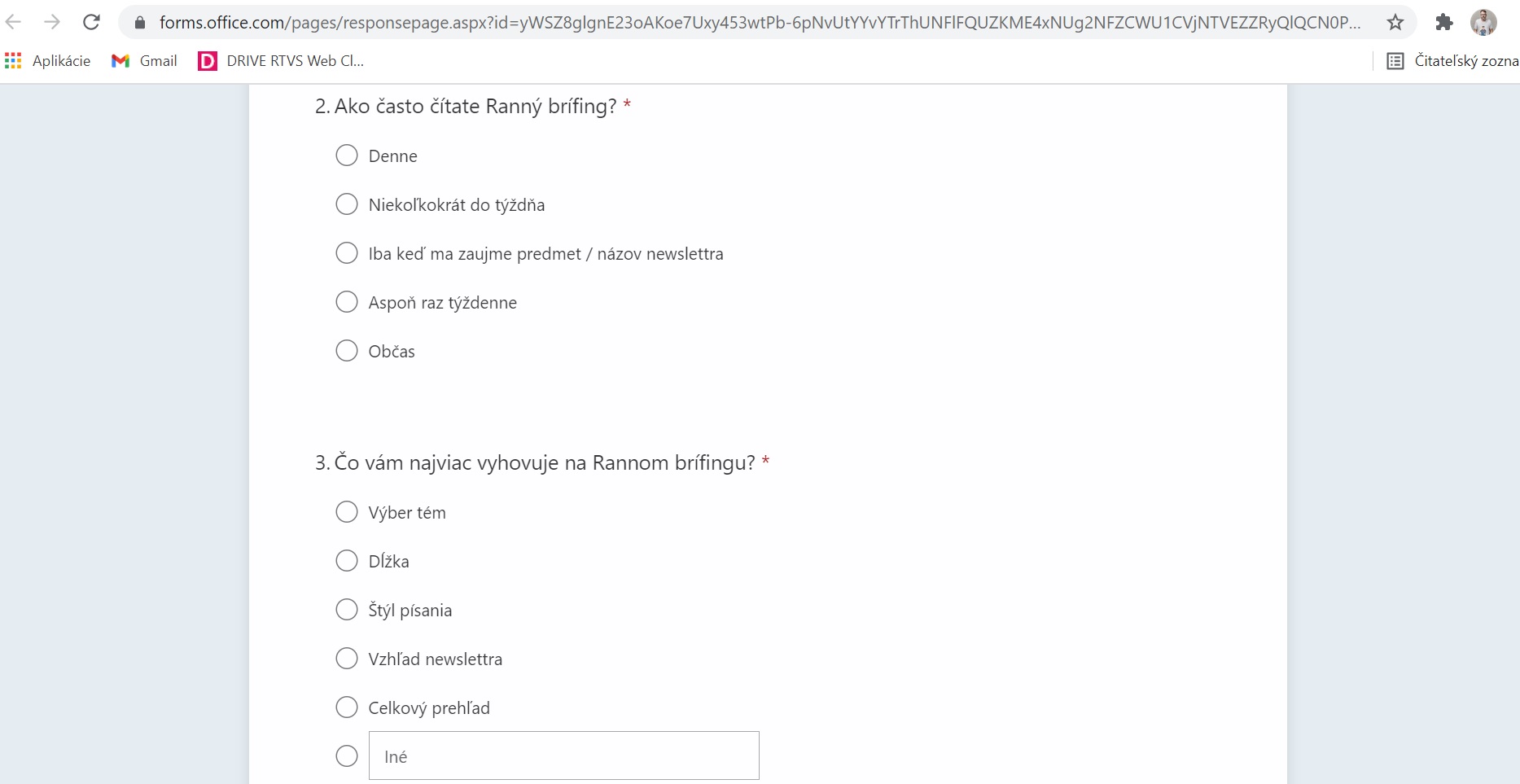This screenshot has height=784, width=1520.
Task: Click the site lock icon in address bar
Action: pyautogui.click(x=140, y=23)
